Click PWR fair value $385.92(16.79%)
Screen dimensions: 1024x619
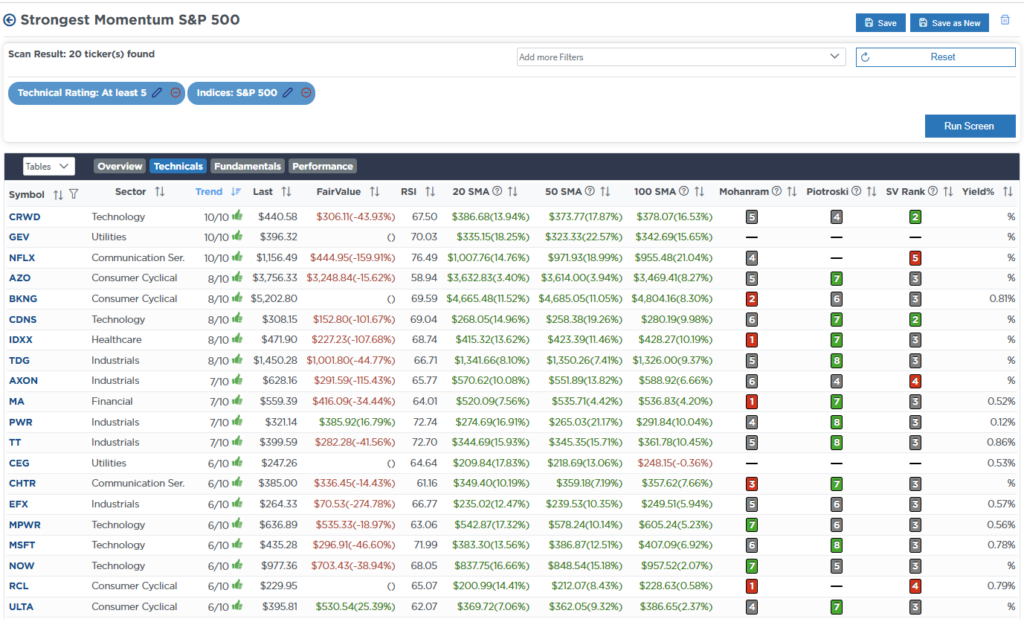point(357,422)
